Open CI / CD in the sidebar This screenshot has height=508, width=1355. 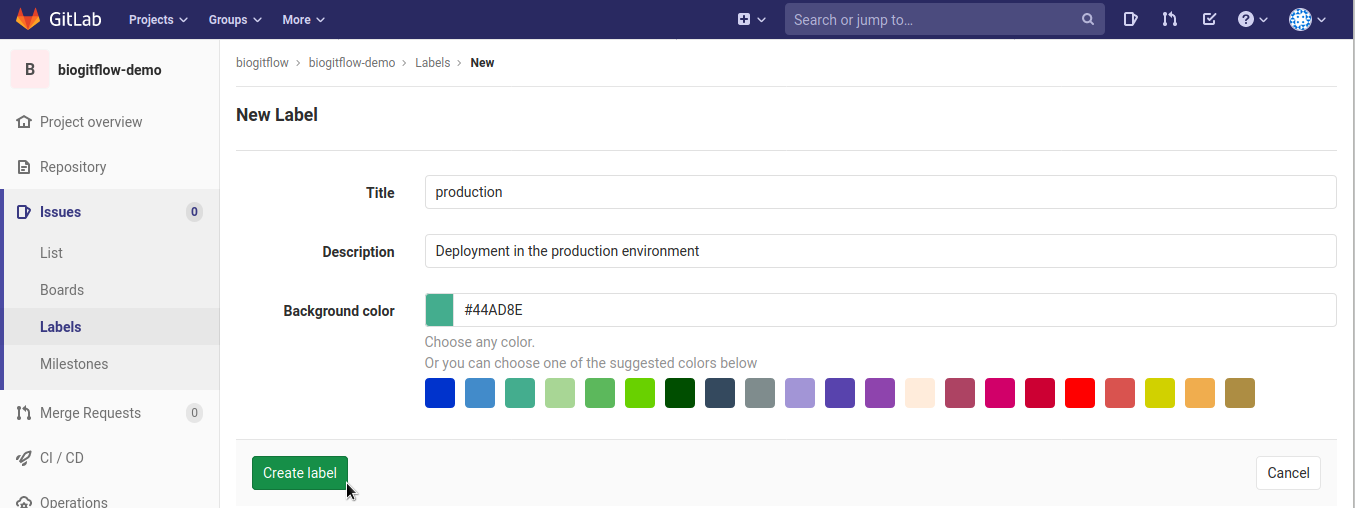point(62,458)
